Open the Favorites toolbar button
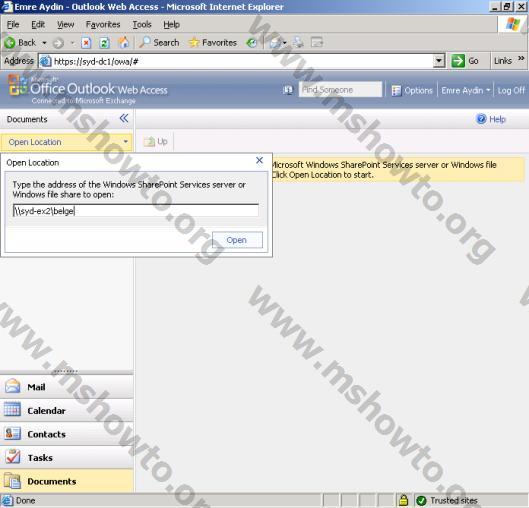 (213, 43)
